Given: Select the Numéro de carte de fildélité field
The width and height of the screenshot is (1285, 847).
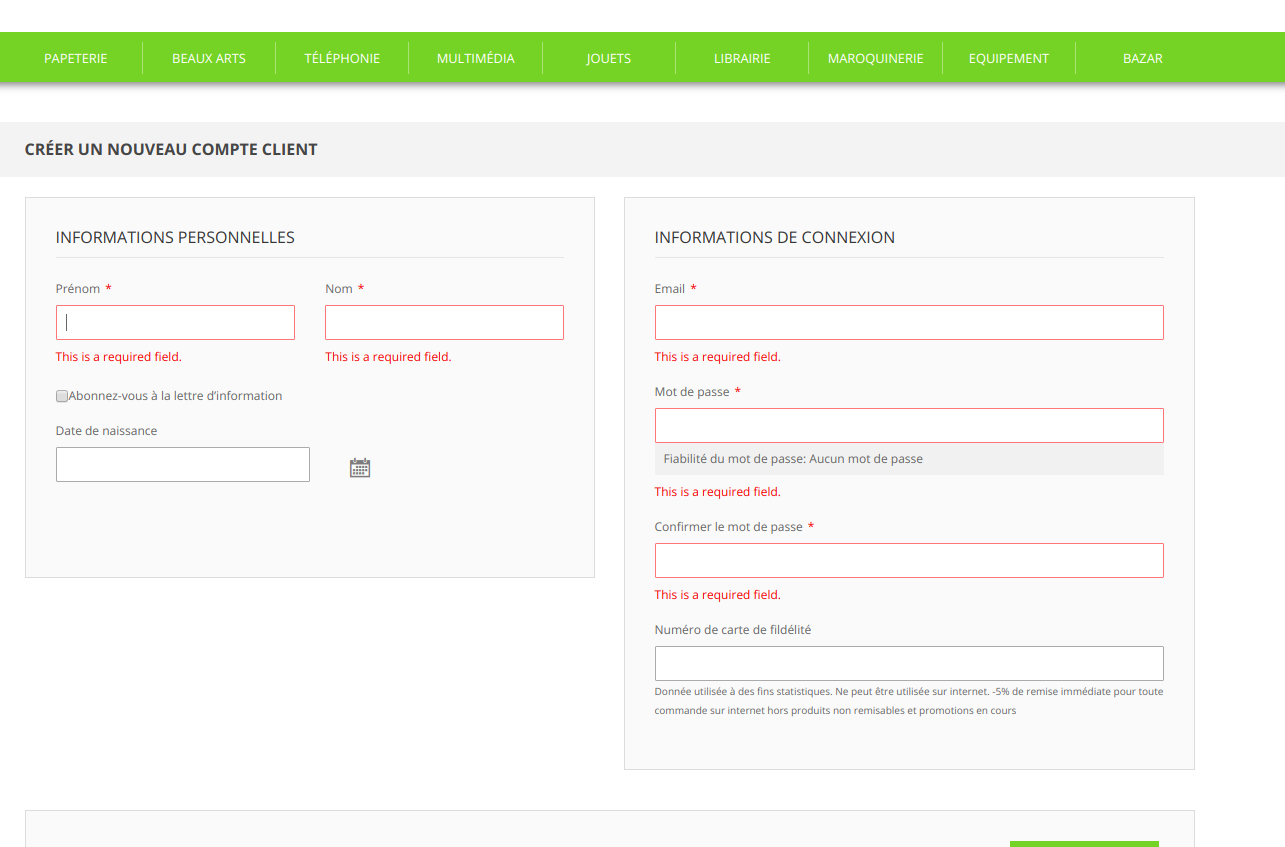Looking at the screenshot, I should [909, 663].
